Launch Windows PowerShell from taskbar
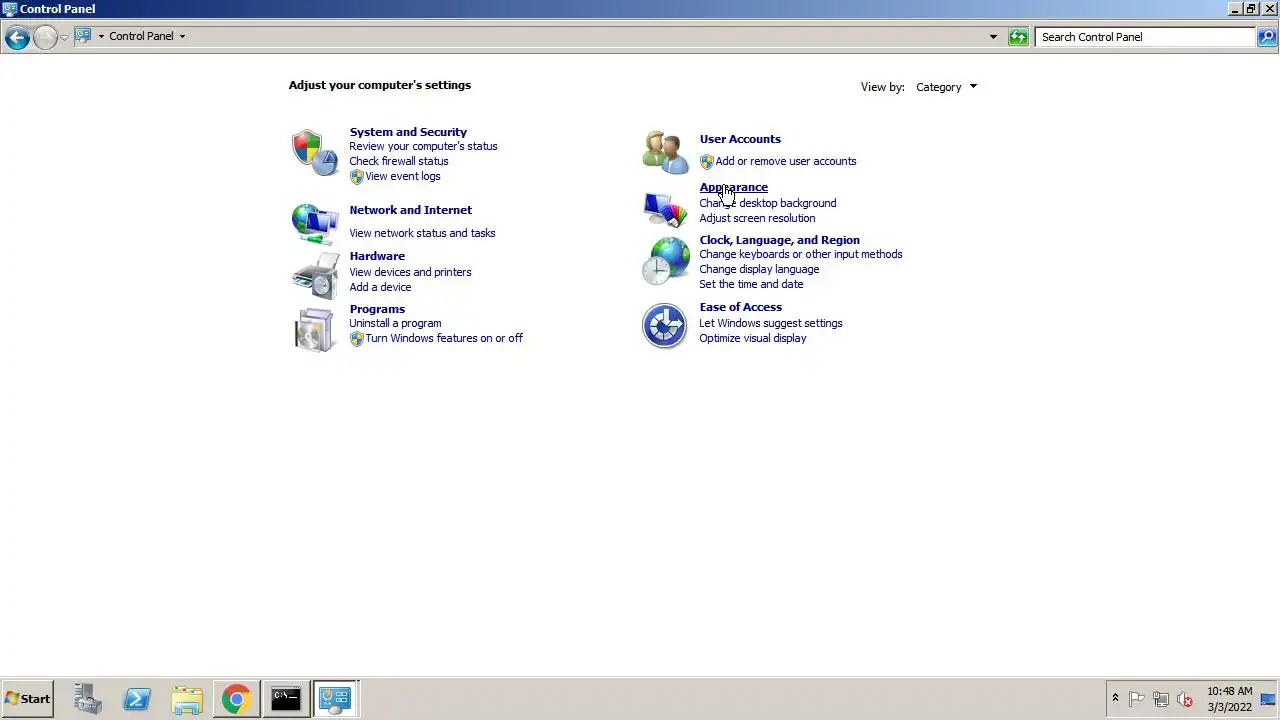 pos(137,699)
